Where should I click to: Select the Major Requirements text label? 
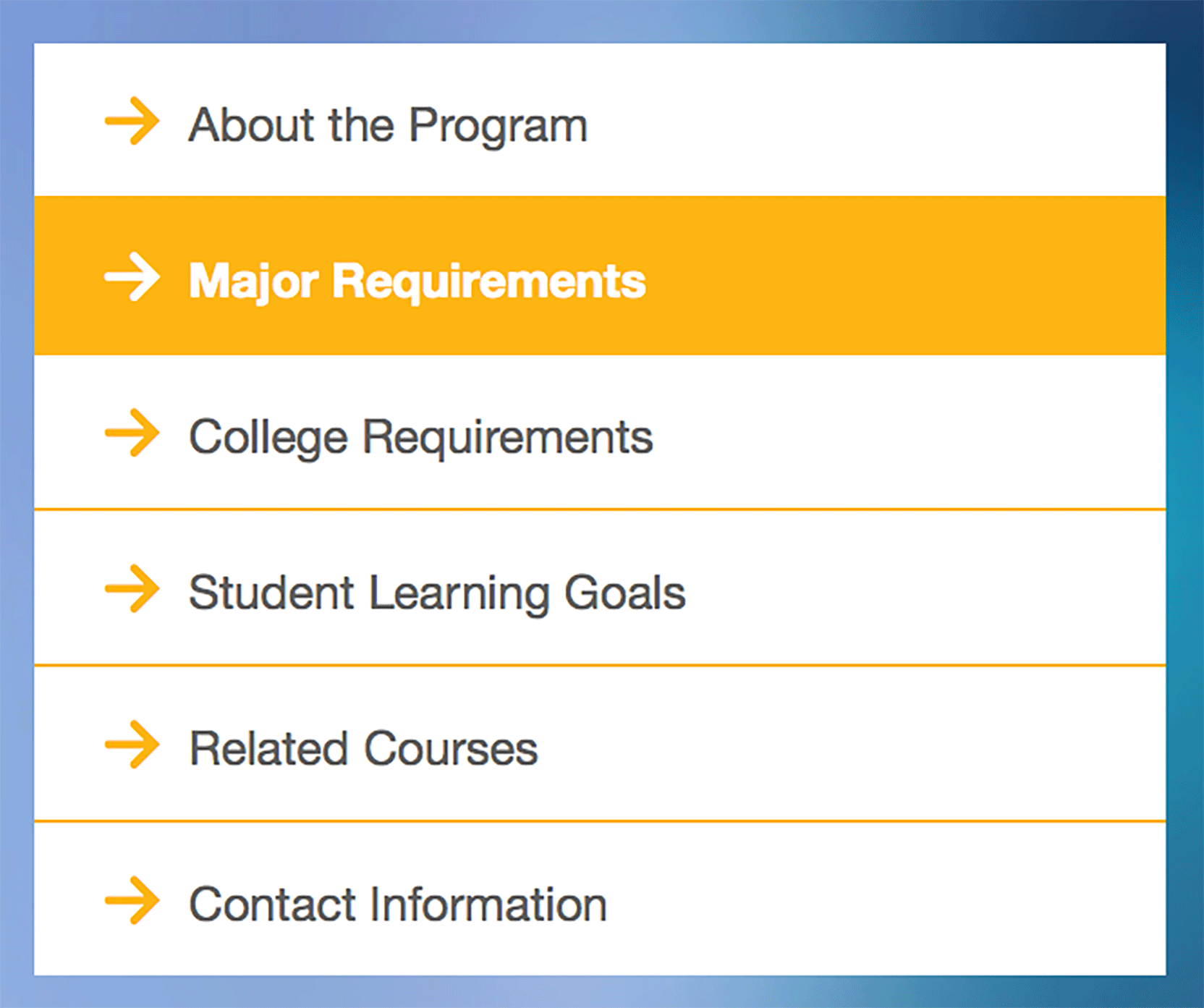[417, 281]
